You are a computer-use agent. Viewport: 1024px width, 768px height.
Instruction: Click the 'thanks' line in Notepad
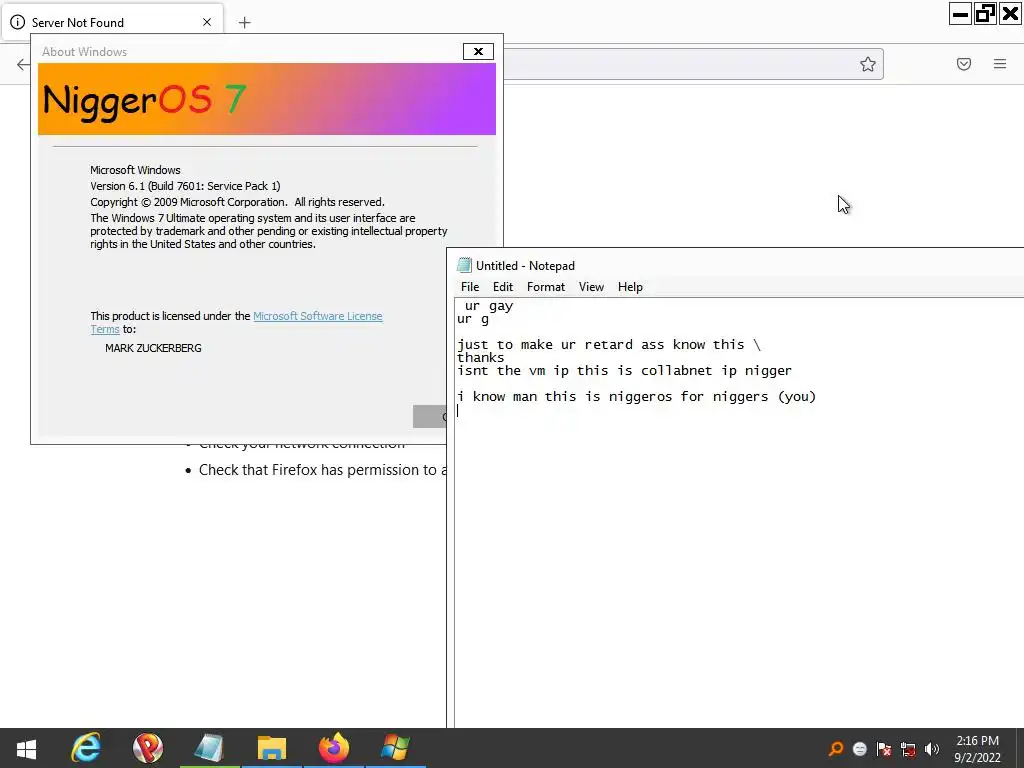point(481,358)
